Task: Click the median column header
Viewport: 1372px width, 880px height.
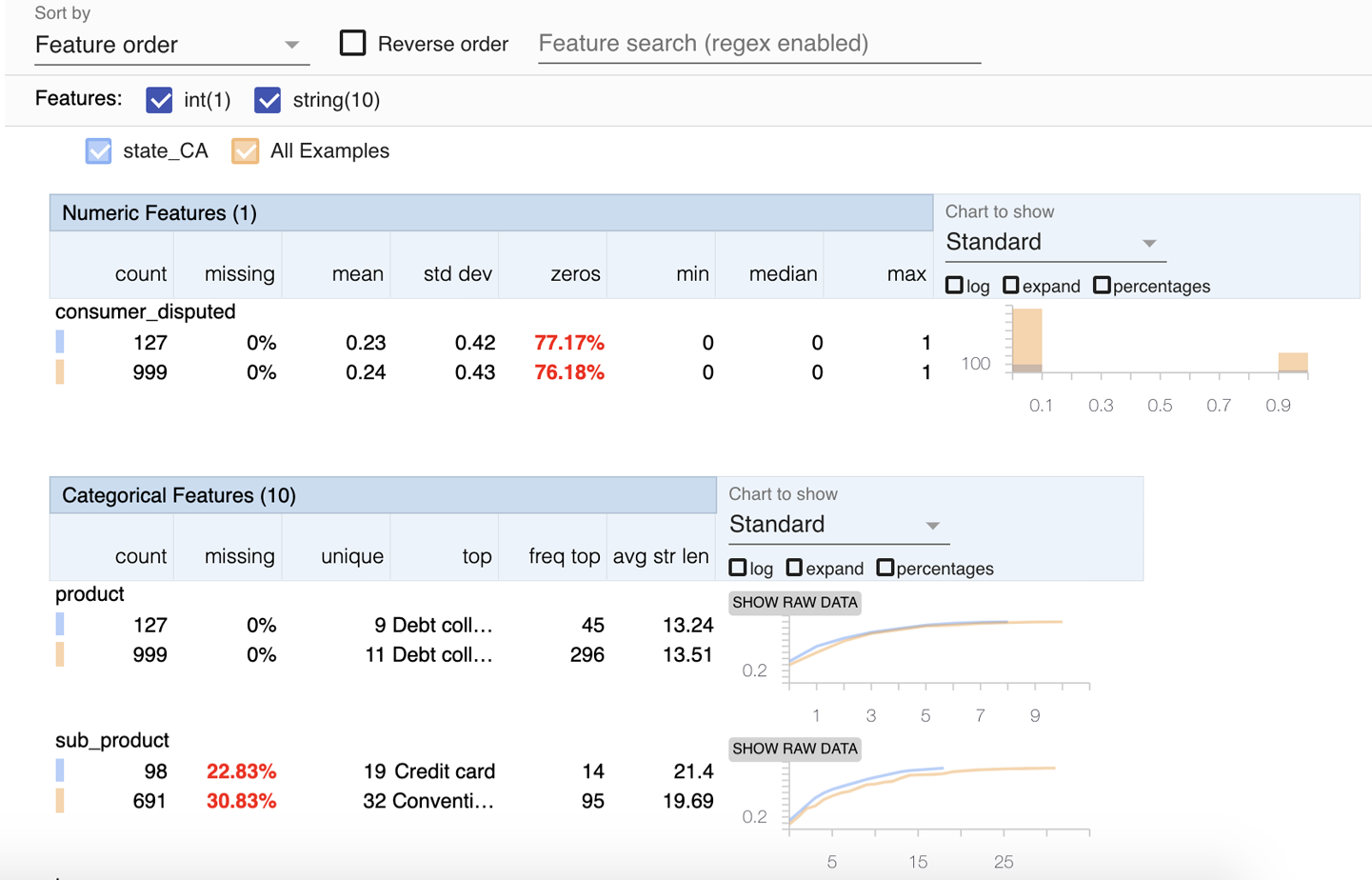Action: 783,274
